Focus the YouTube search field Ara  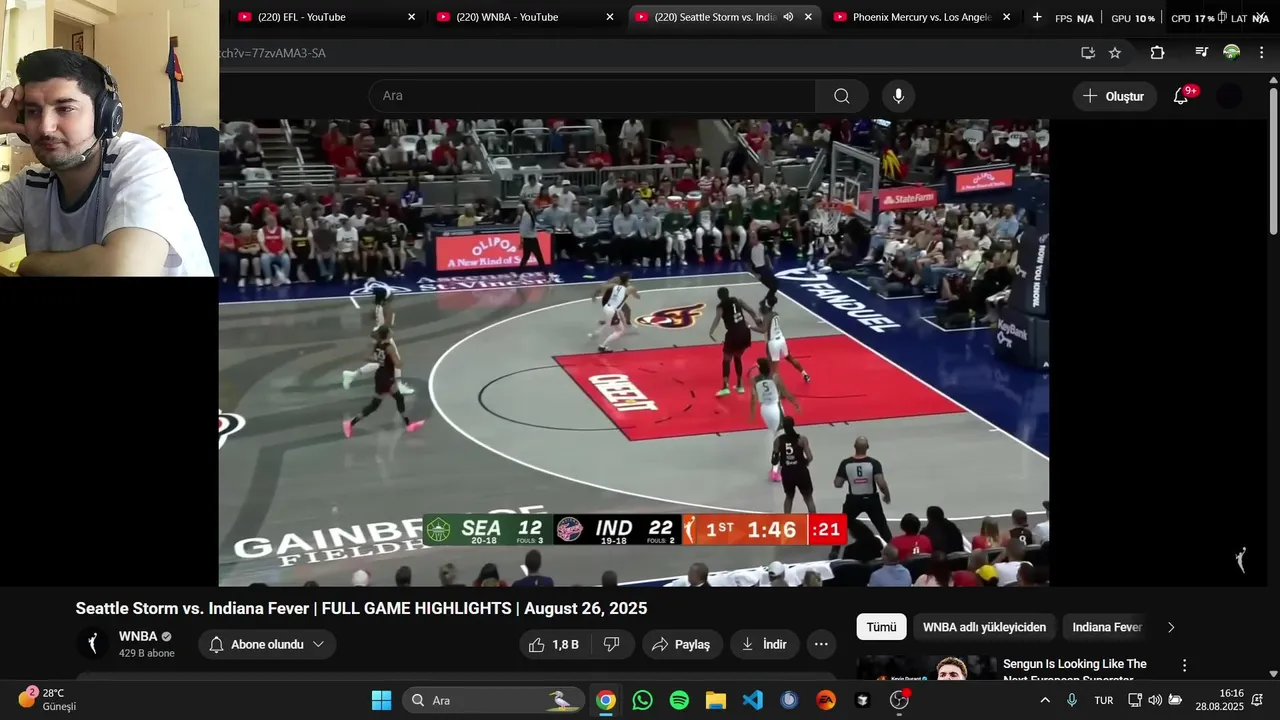click(x=592, y=96)
